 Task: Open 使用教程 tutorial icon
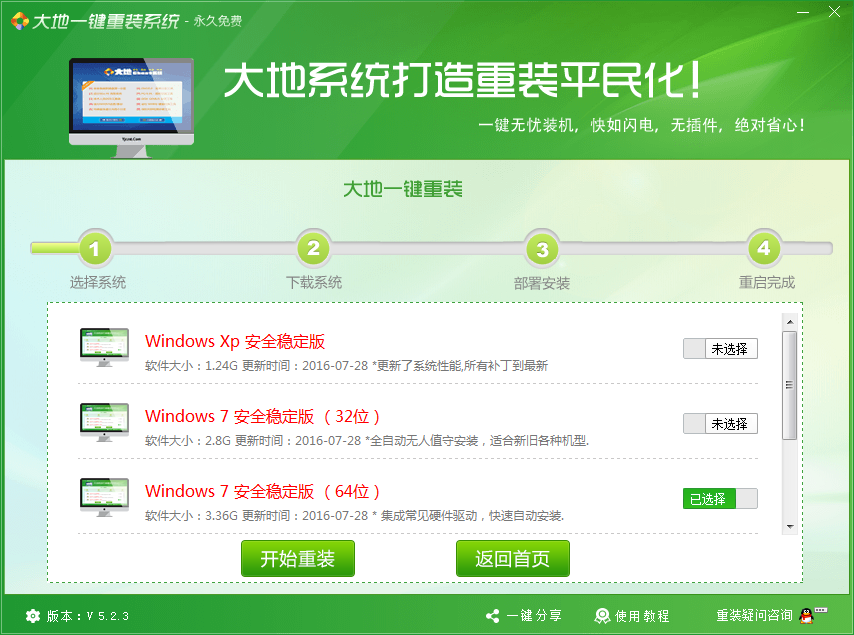[602, 616]
